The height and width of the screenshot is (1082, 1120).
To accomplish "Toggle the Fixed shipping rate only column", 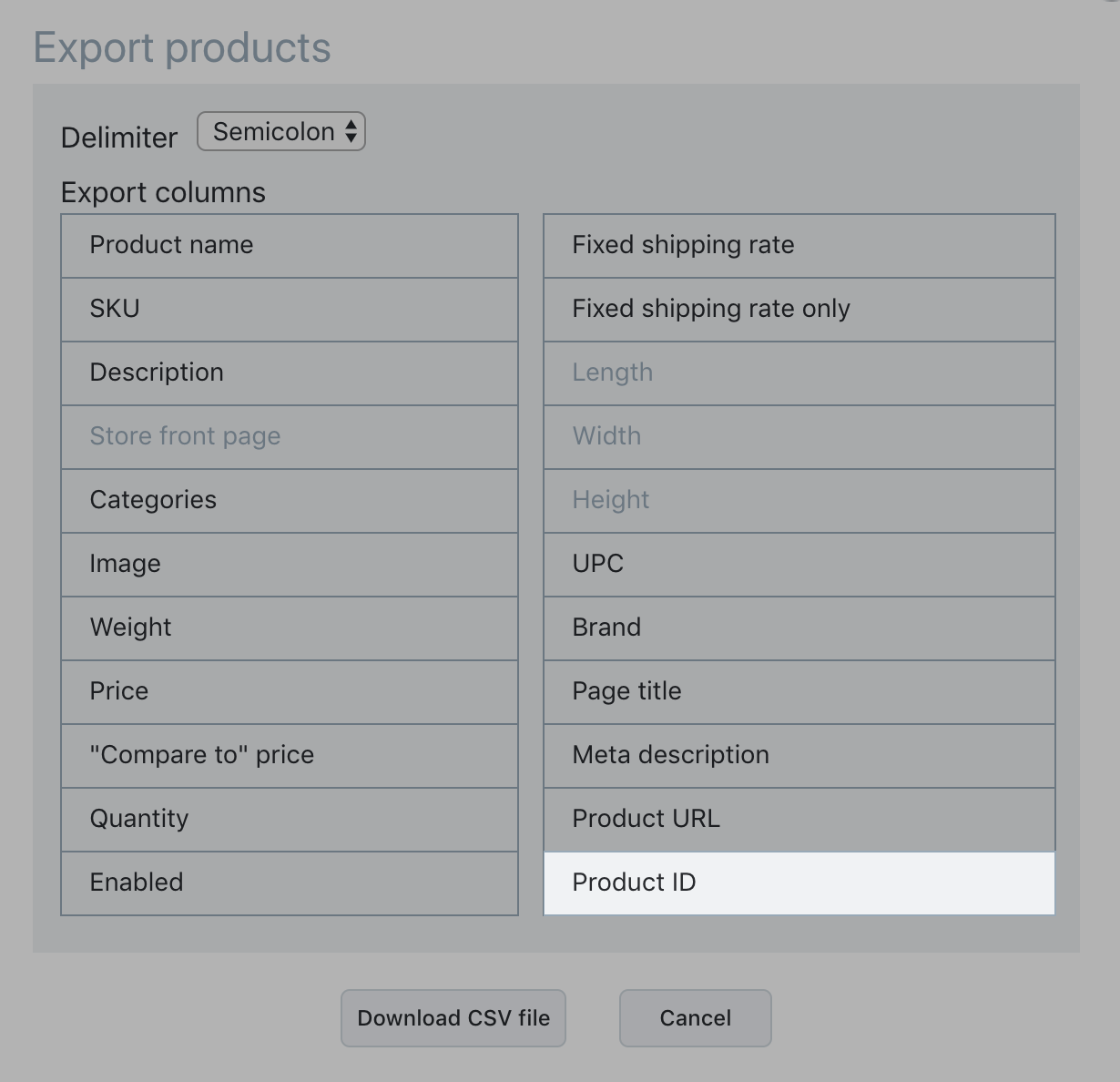I will coord(799,310).
